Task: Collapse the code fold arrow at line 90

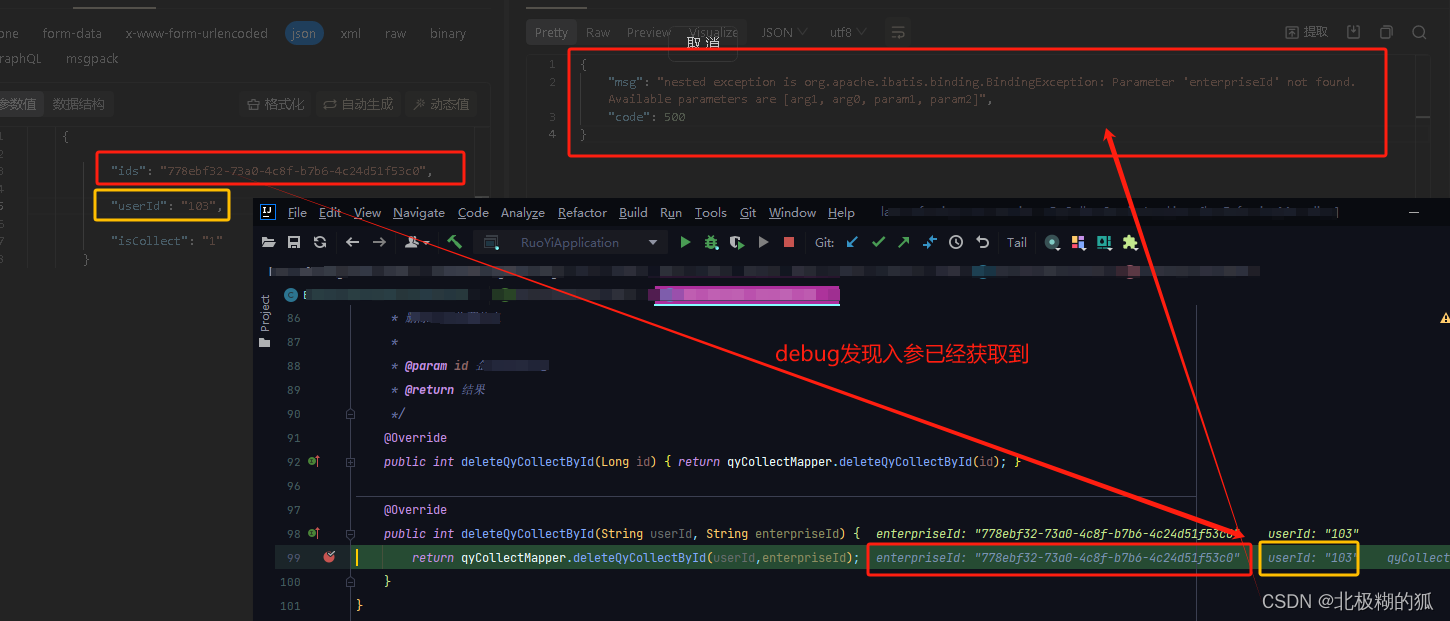Action: click(349, 413)
